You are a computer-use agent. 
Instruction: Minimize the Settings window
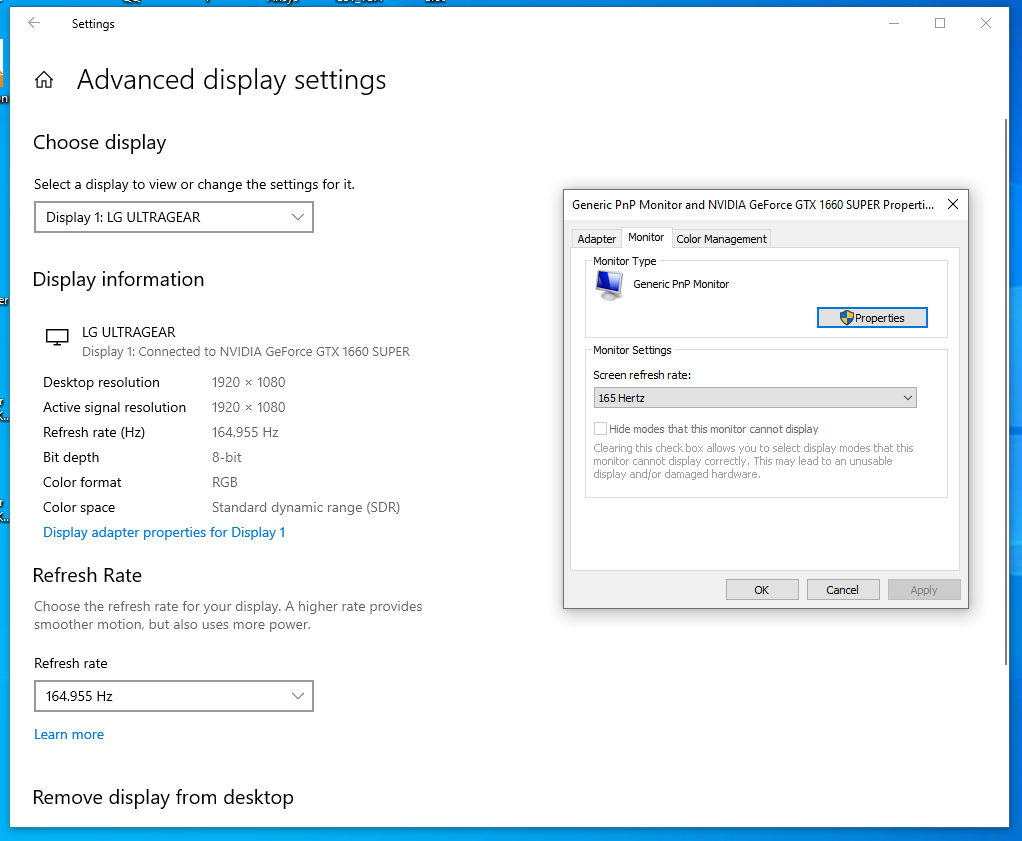click(894, 23)
